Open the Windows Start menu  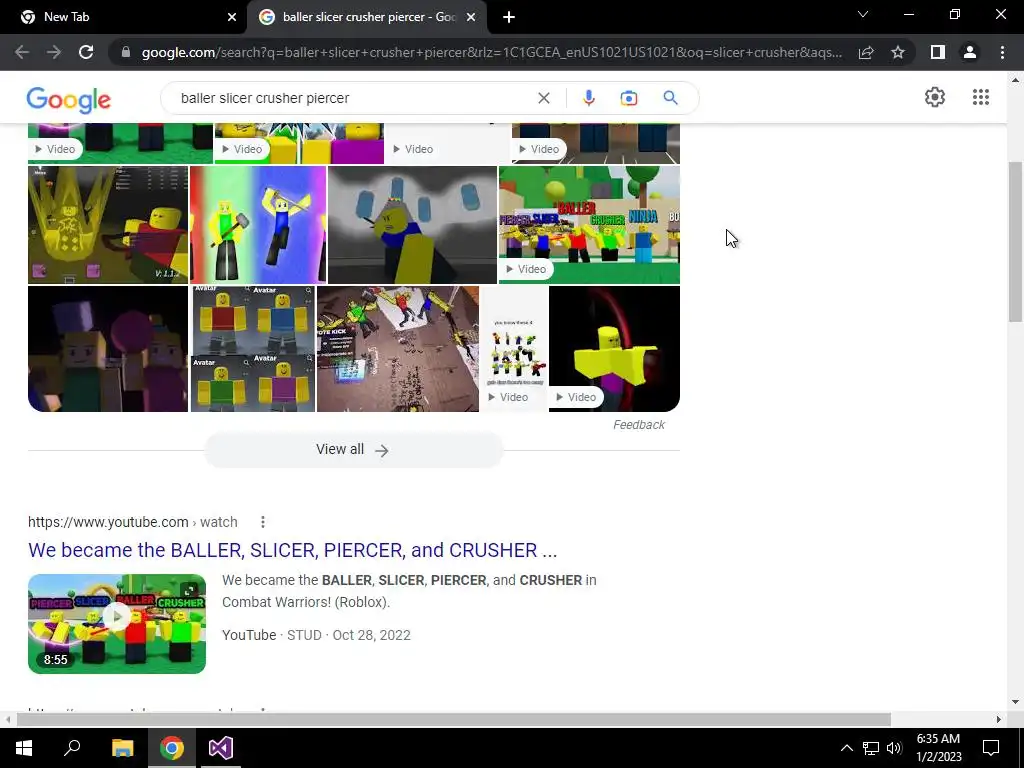click(24, 748)
